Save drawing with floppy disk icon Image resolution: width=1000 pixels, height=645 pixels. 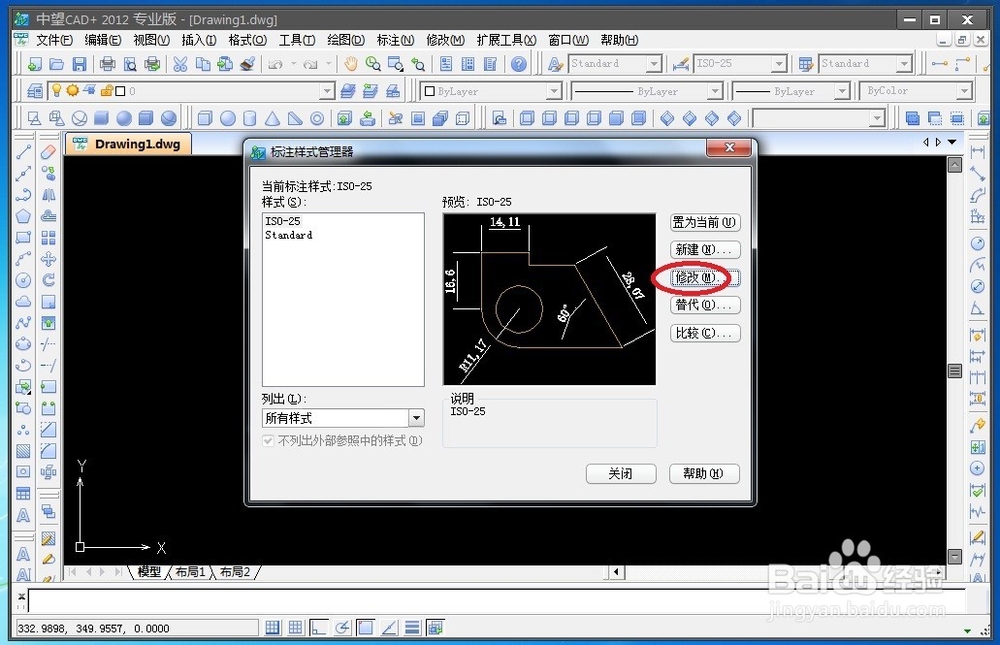pyautogui.click(x=79, y=64)
